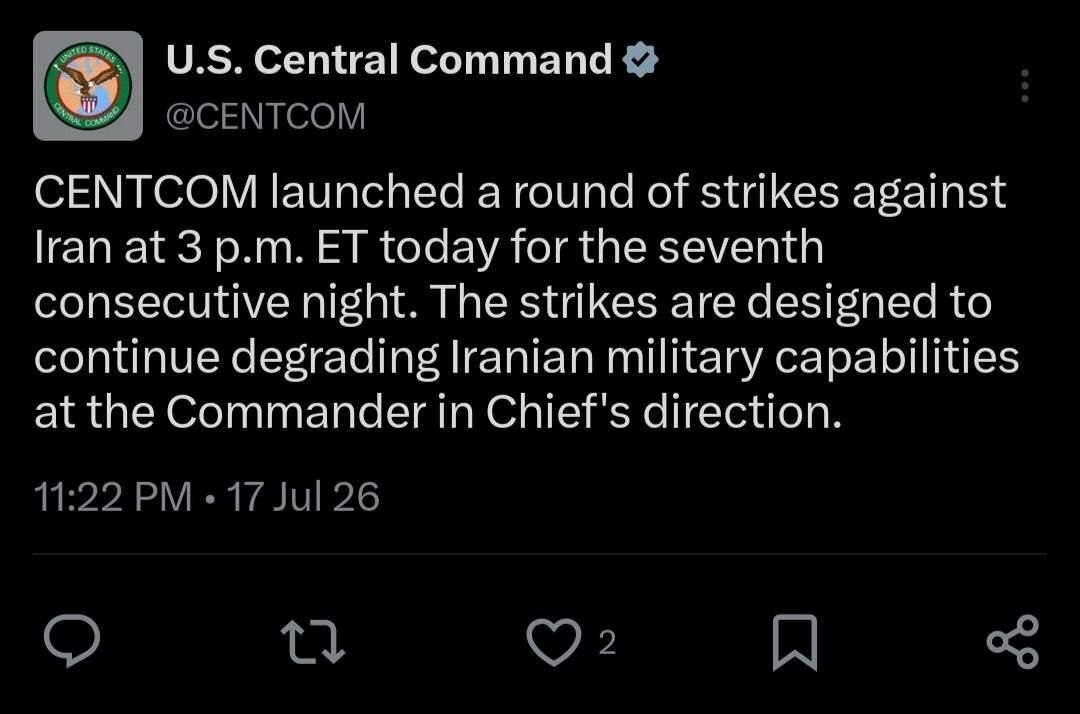This screenshot has height=714, width=1080.
Task: Open the reply speech bubble icon
Action: pyautogui.click(x=72, y=640)
